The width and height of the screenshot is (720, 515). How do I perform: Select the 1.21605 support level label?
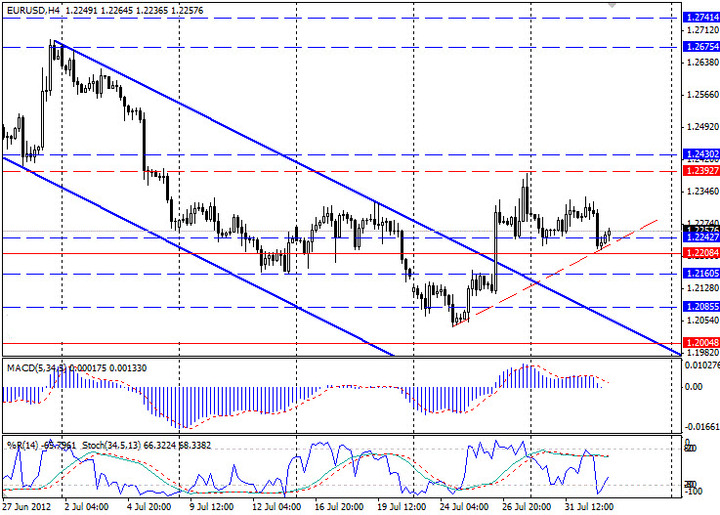pos(700,273)
